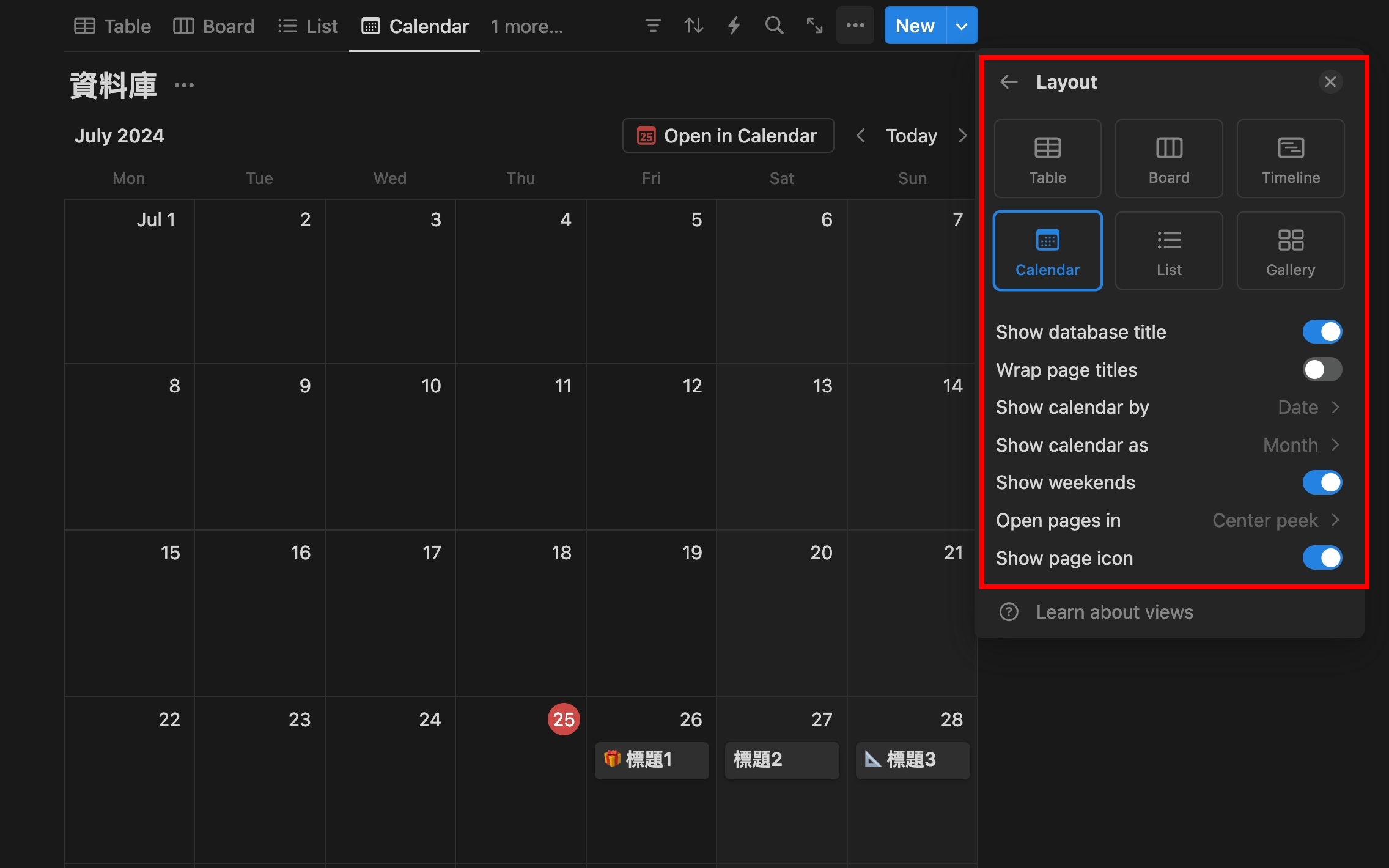The width and height of the screenshot is (1389, 868).
Task: Switch to the Table view tab
Action: (112, 26)
